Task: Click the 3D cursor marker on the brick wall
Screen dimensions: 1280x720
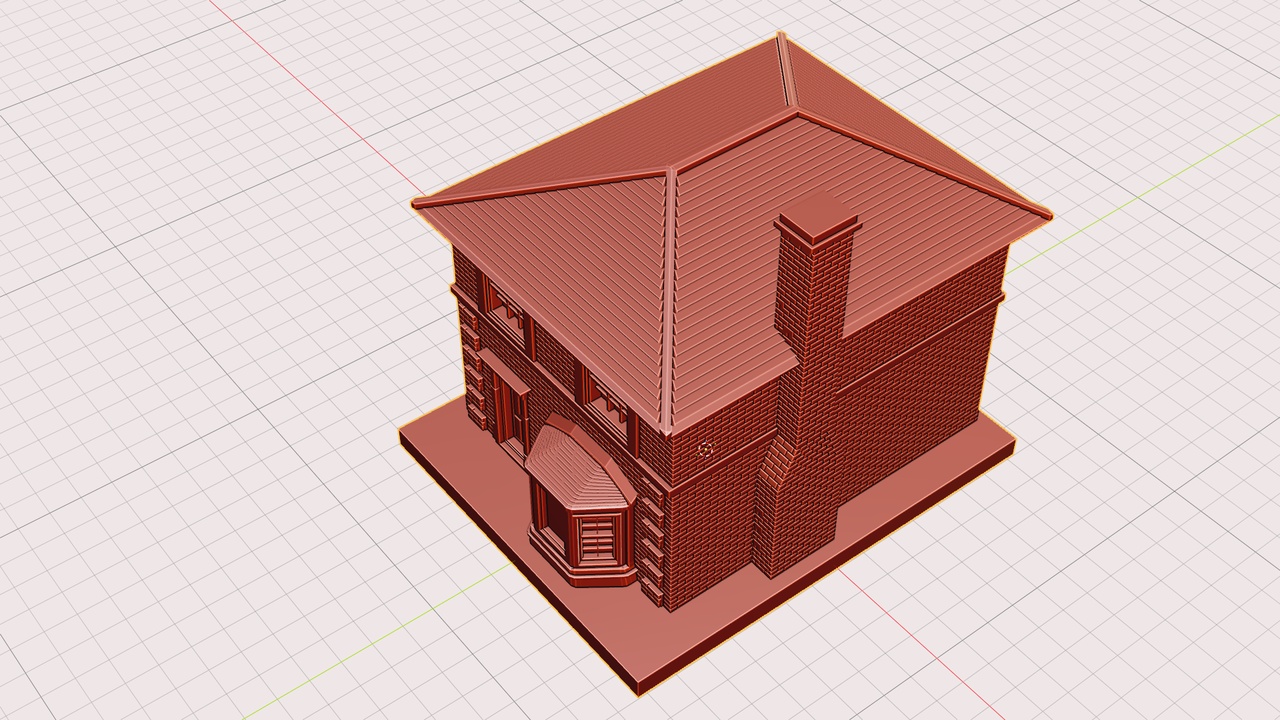Action: pos(704,451)
